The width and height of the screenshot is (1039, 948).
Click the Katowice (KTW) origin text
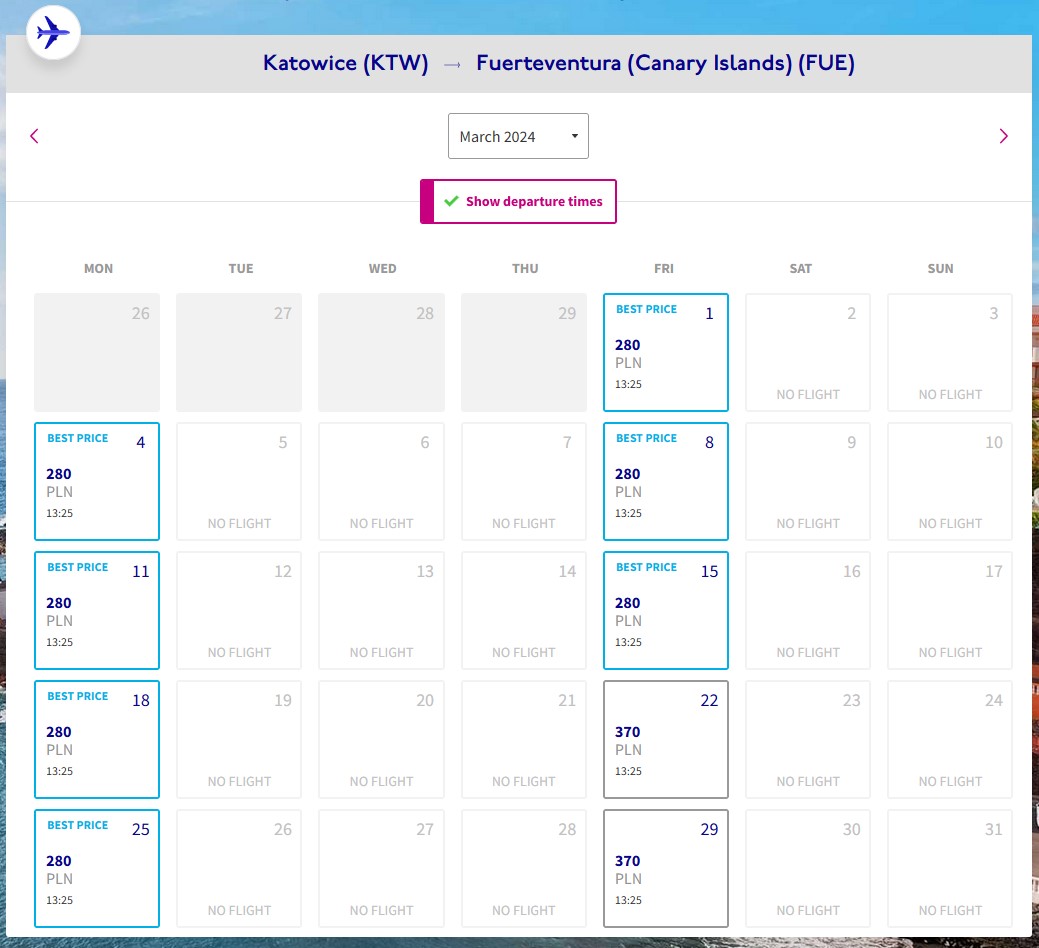(x=346, y=63)
